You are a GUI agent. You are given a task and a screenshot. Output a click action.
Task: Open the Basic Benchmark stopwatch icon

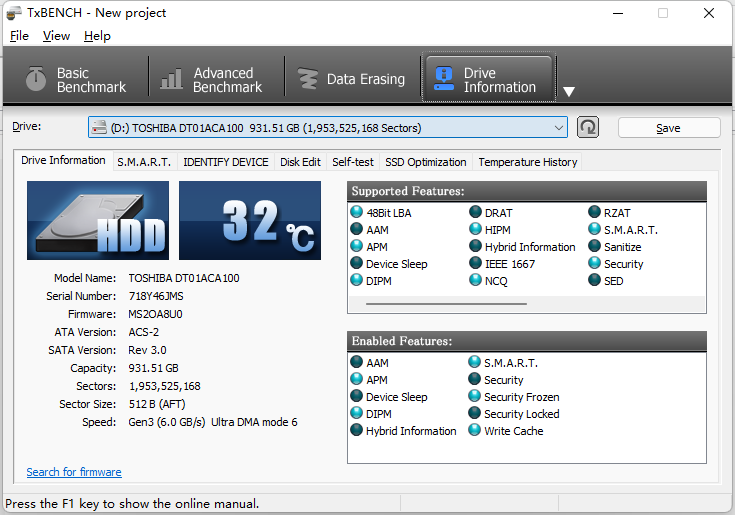pos(37,80)
